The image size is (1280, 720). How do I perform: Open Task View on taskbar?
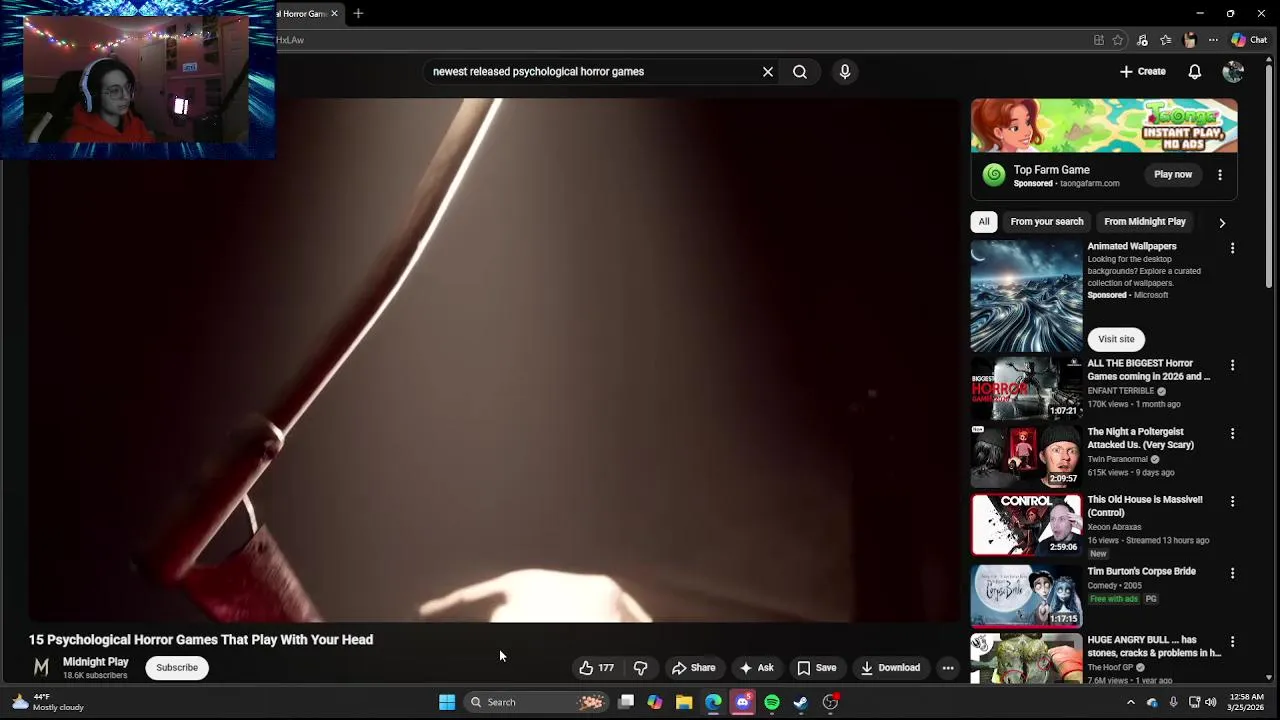tap(626, 702)
